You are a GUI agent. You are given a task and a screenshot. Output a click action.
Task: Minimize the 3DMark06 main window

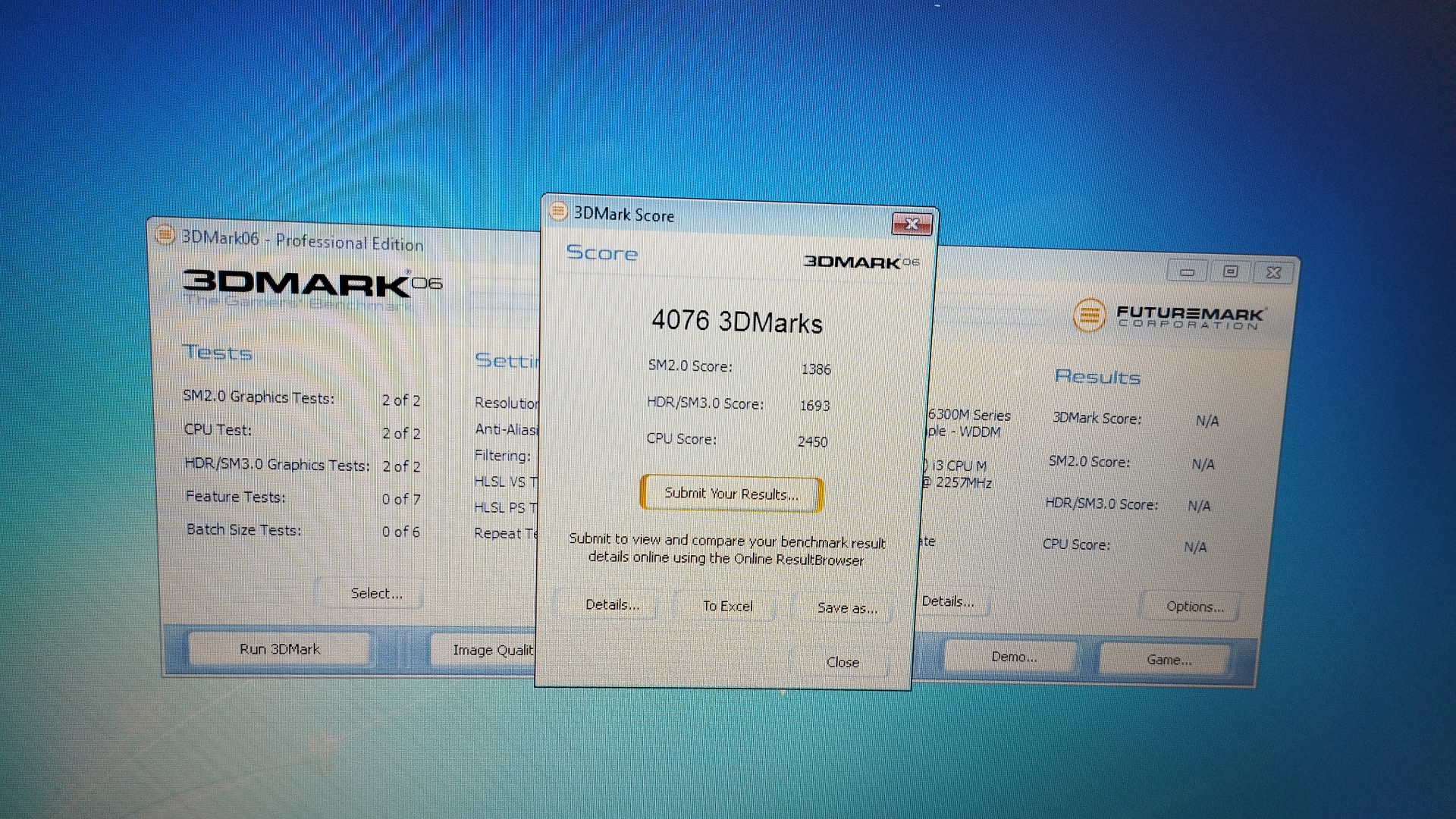(1188, 271)
